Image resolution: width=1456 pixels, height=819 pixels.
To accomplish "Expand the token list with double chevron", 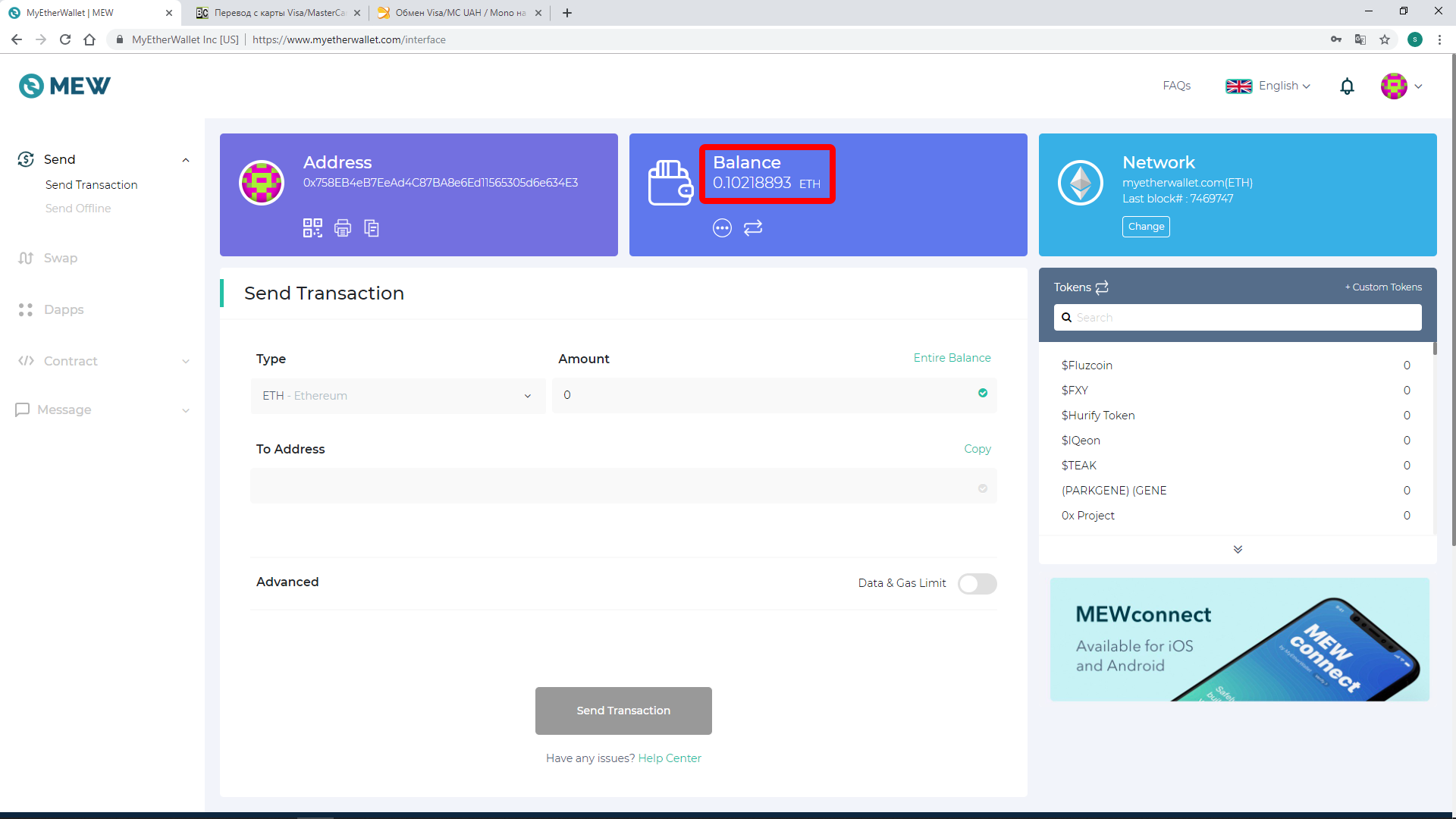I will coord(1238,549).
